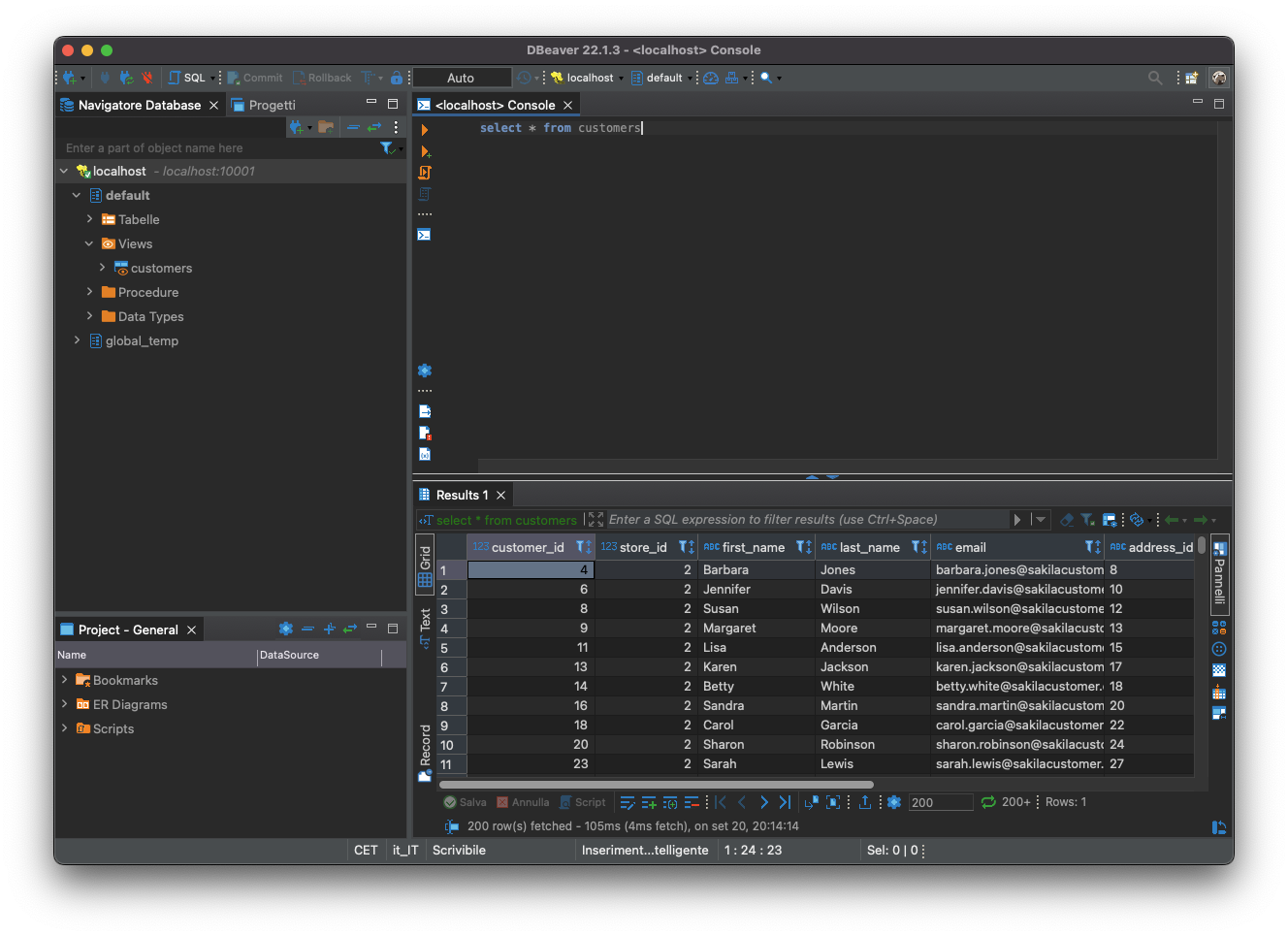Screen dimensions: 1288x936
Task: Switch to Navigatore Database tab
Action: (x=139, y=105)
